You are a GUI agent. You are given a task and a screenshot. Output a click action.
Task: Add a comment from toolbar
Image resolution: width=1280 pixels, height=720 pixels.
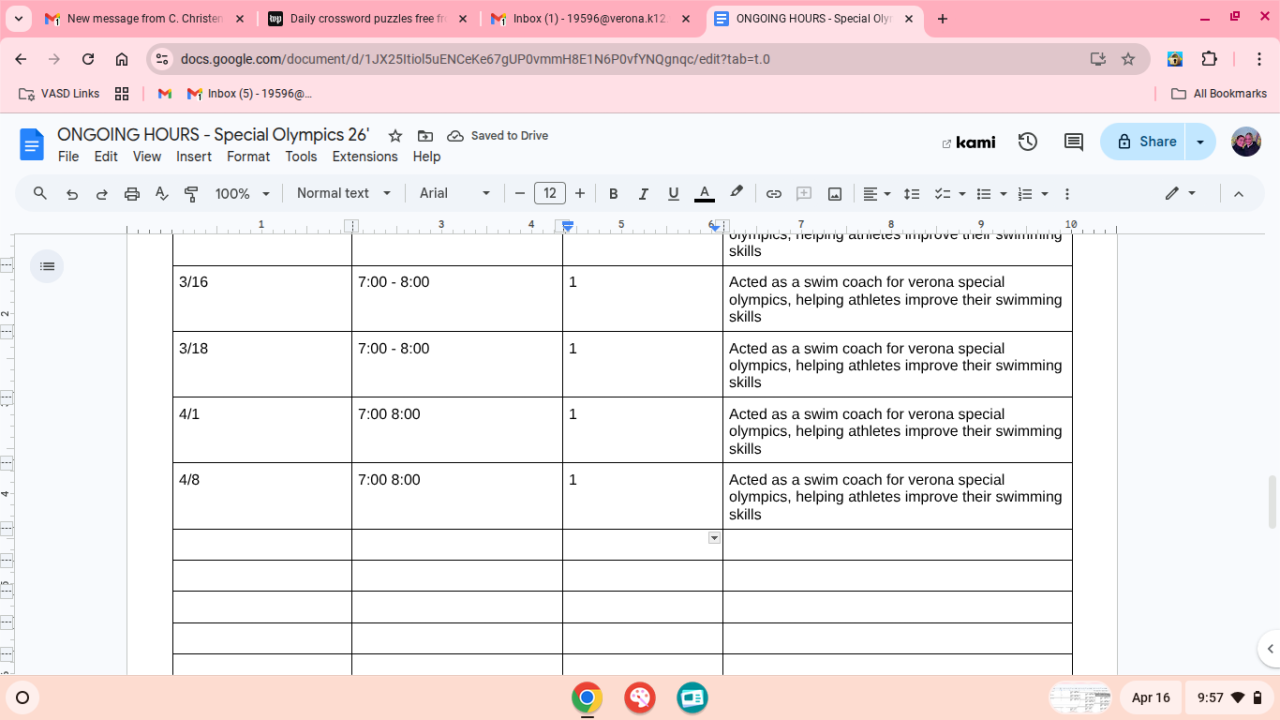(x=804, y=194)
